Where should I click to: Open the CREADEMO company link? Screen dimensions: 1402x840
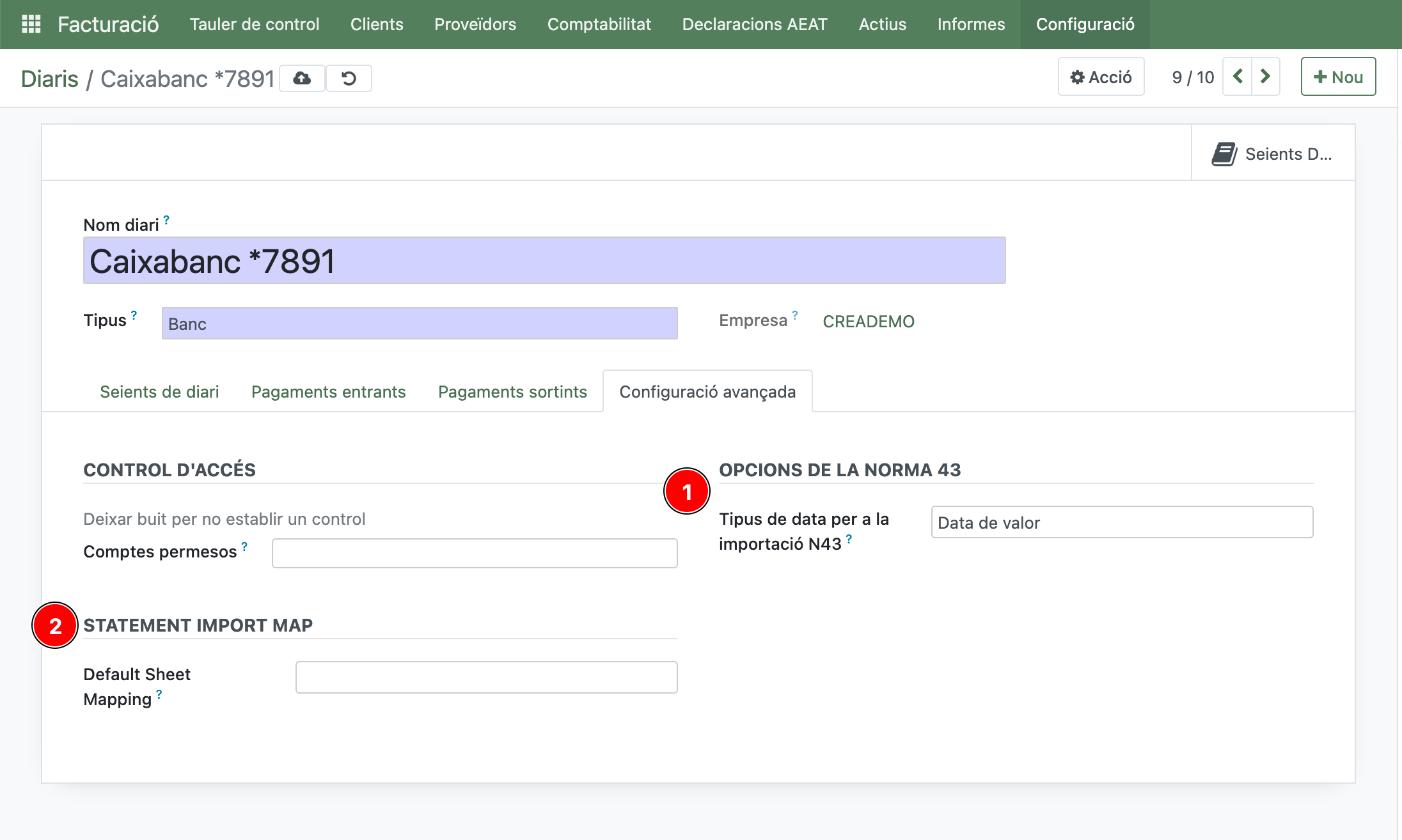click(x=868, y=322)
